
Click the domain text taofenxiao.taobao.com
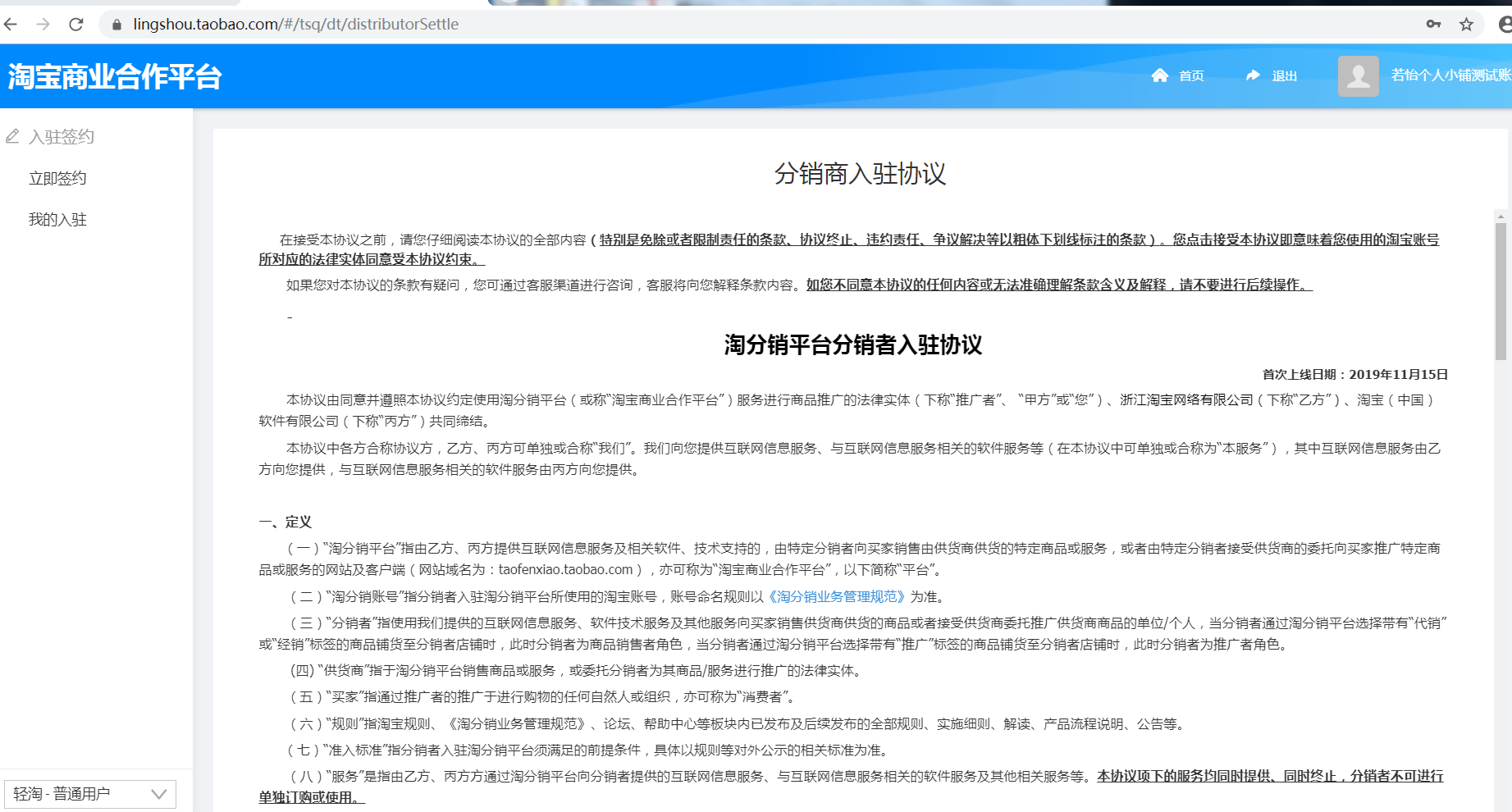click(x=565, y=569)
